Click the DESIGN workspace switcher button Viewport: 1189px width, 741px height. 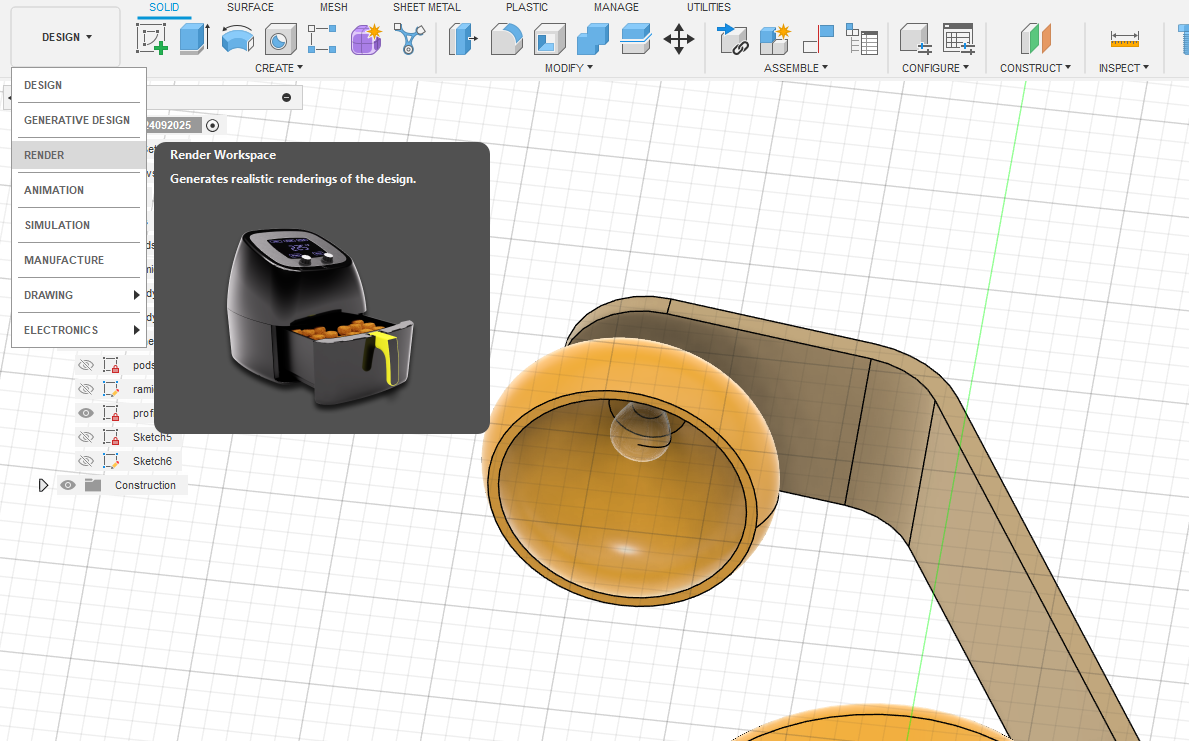pyautogui.click(x=66, y=37)
